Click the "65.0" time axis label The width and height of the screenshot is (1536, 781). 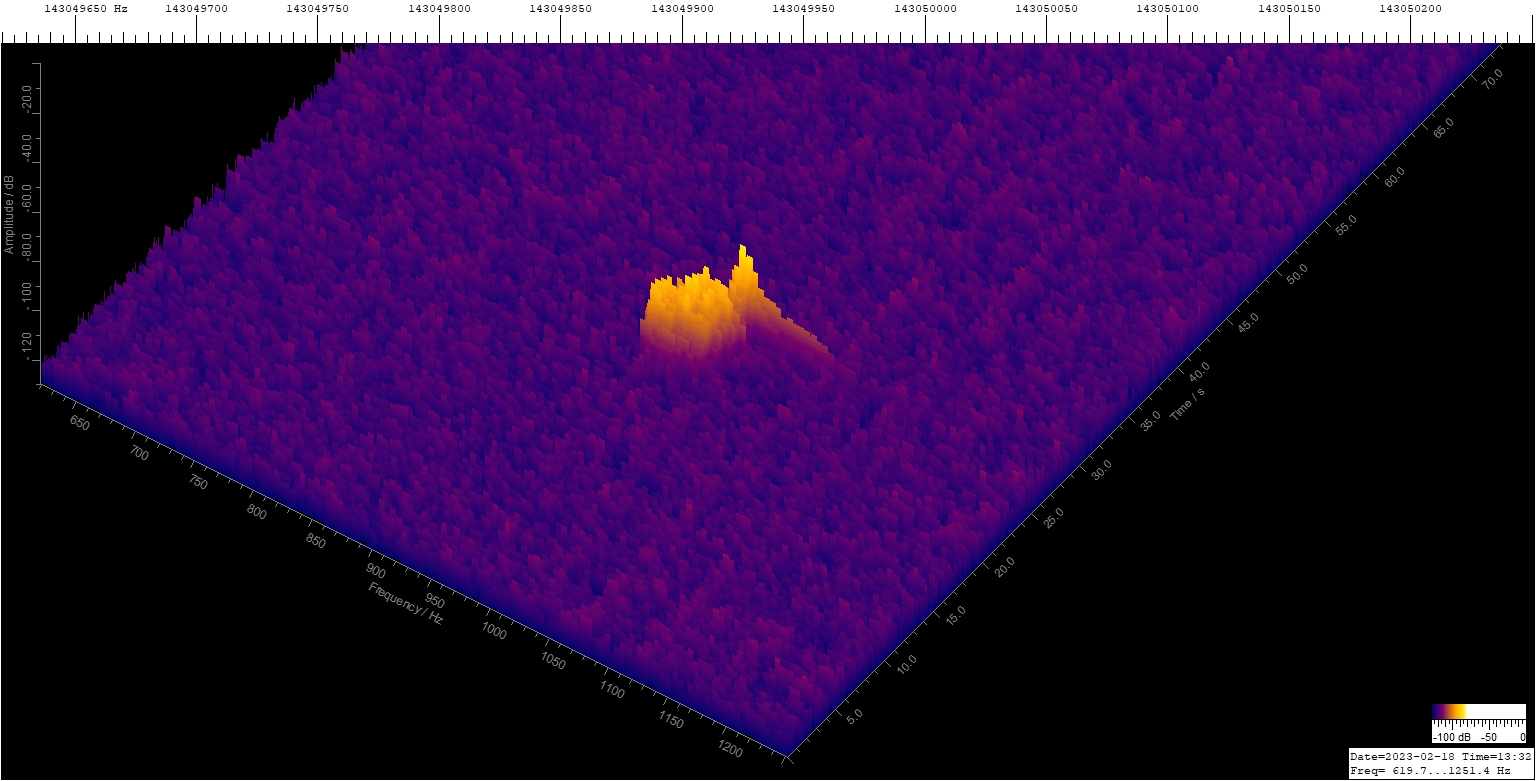1442,129
